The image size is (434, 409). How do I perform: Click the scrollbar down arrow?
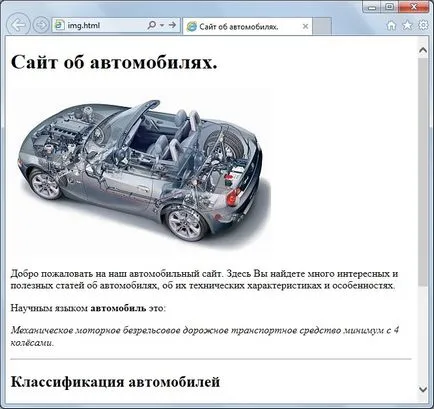(423, 389)
